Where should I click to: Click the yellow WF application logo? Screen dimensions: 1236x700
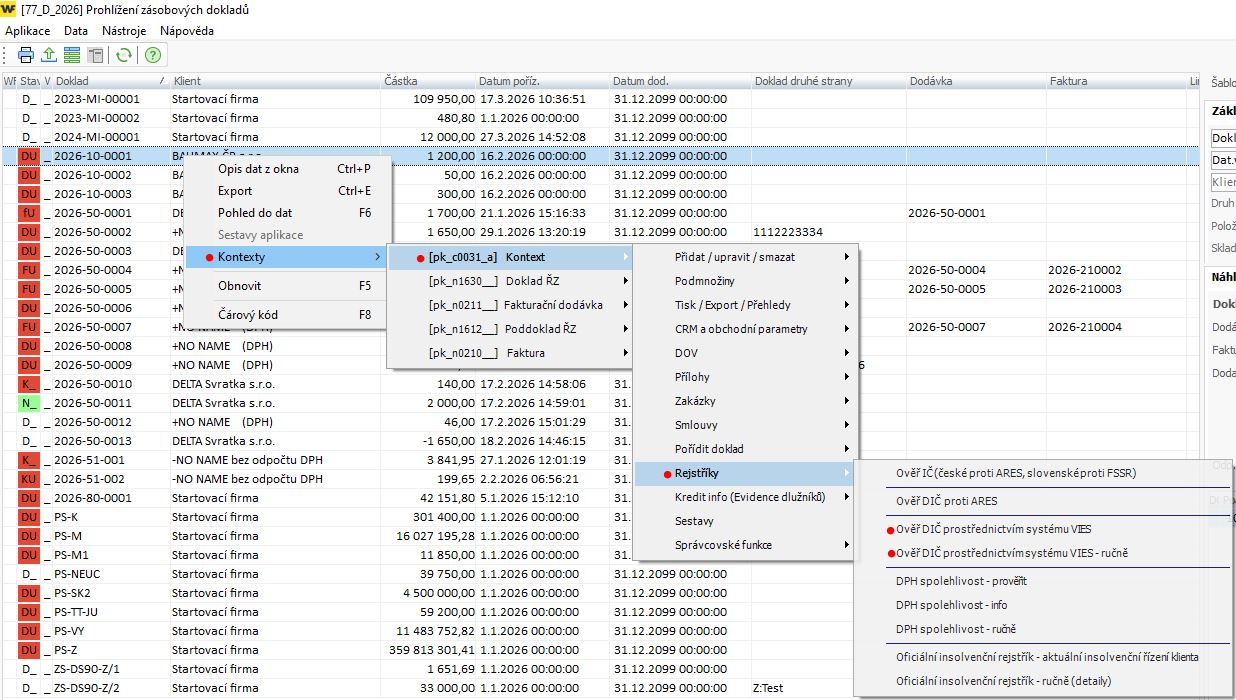[9, 10]
